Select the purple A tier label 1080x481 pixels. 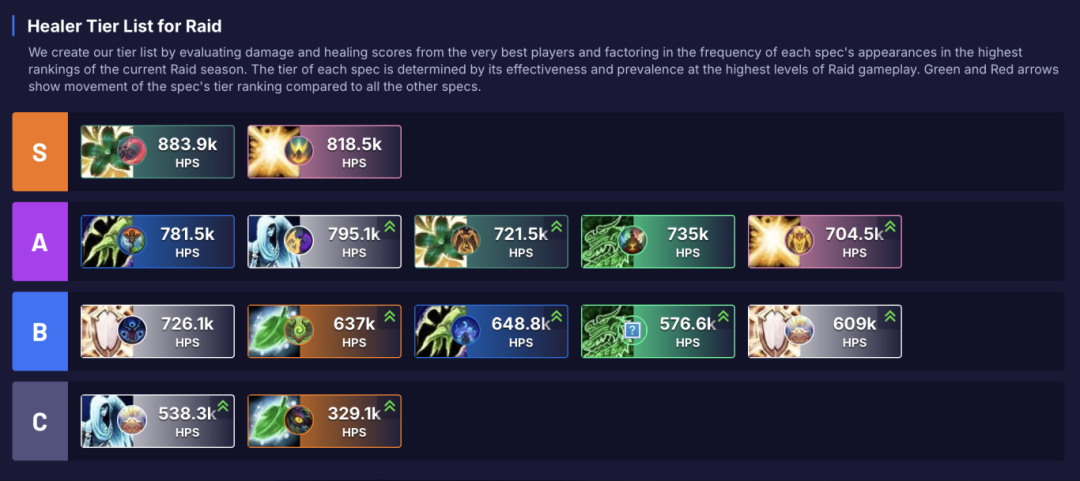coord(40,242)
